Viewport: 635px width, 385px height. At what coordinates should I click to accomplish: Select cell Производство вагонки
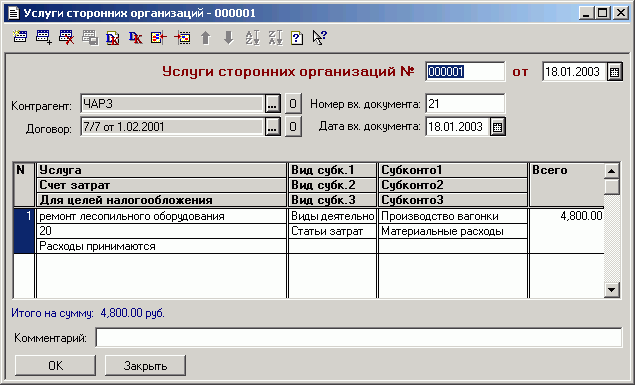click(453, 216)
